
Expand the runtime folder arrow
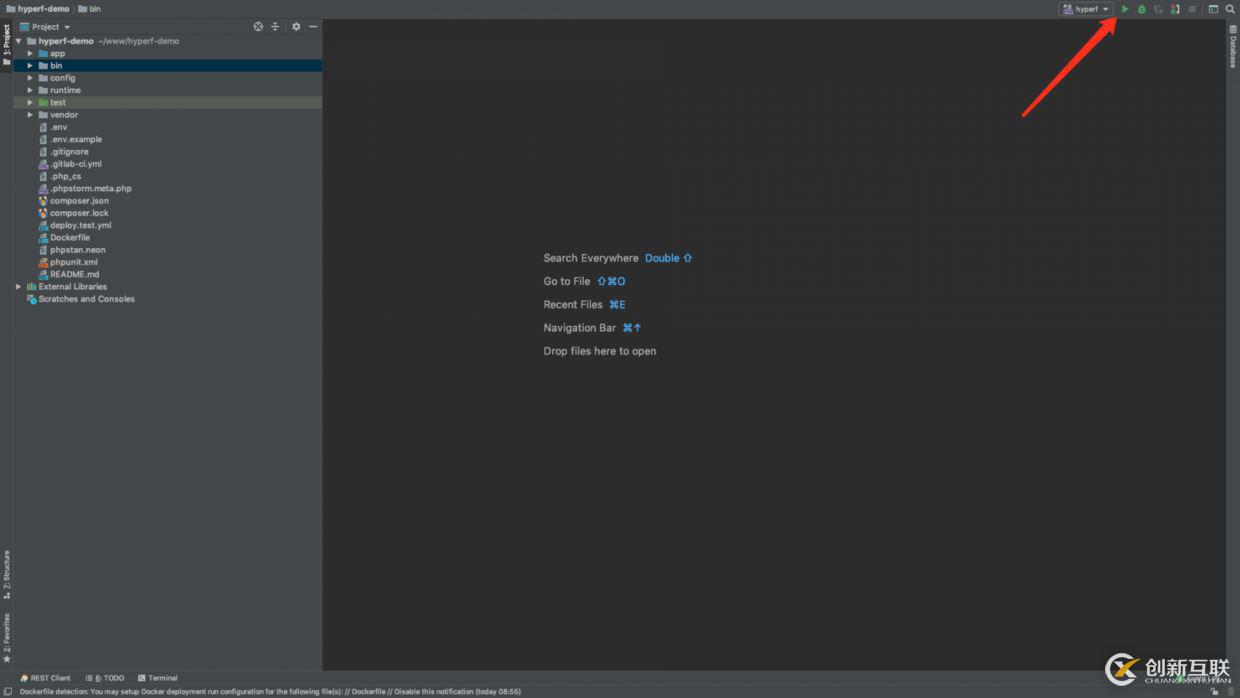30,90
